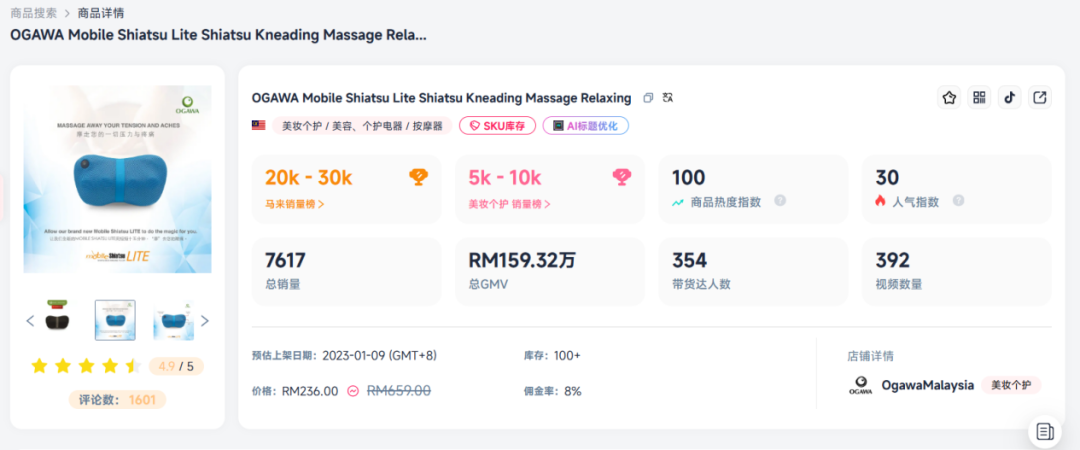Viewport: 1080px width, 450px height.
Task: Click the truncated page heading title
Action: click(x=218, y=35)
